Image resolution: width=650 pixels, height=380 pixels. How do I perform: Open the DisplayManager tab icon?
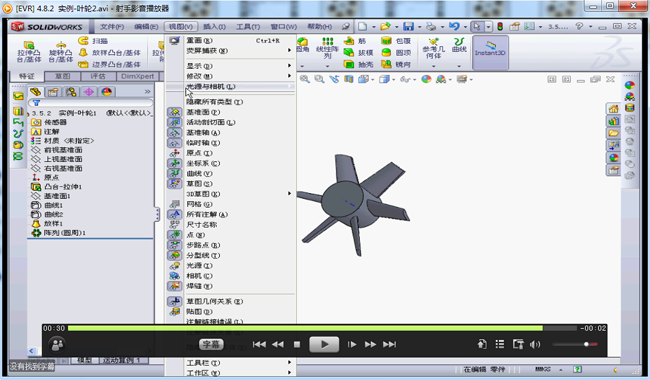pos(107,92)
